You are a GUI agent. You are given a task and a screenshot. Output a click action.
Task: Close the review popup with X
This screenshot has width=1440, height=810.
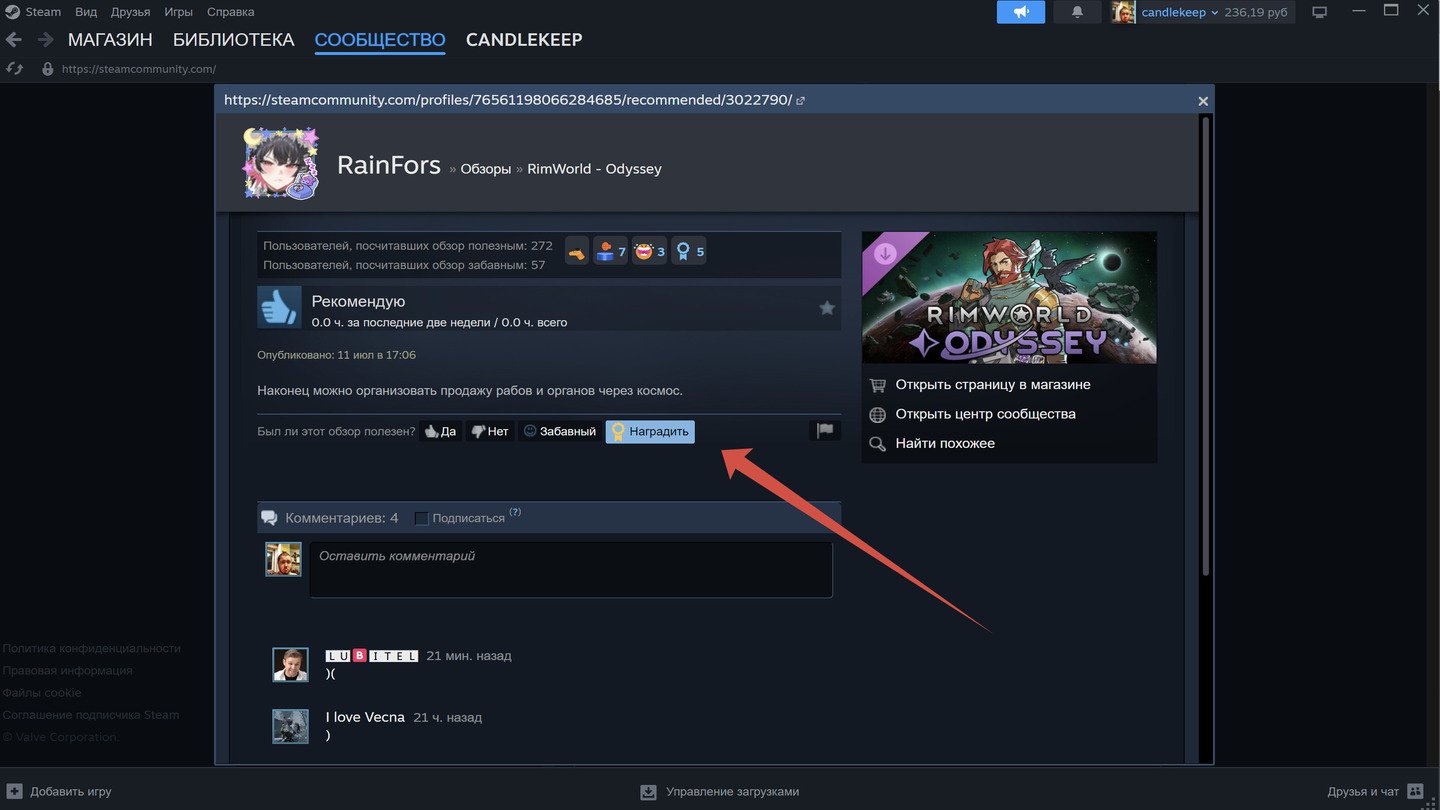pyautogui.click(x=1203, y=101)
